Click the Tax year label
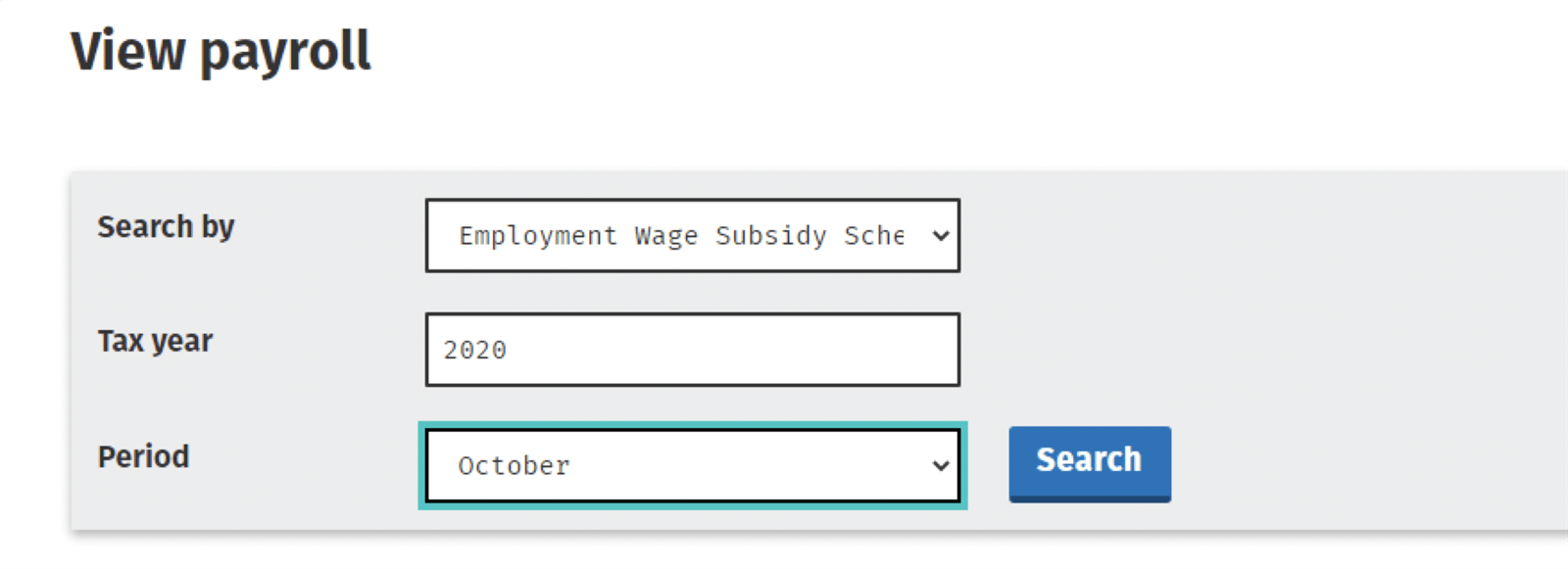This screenshot has height=569, width=1568. coord(155,341)
